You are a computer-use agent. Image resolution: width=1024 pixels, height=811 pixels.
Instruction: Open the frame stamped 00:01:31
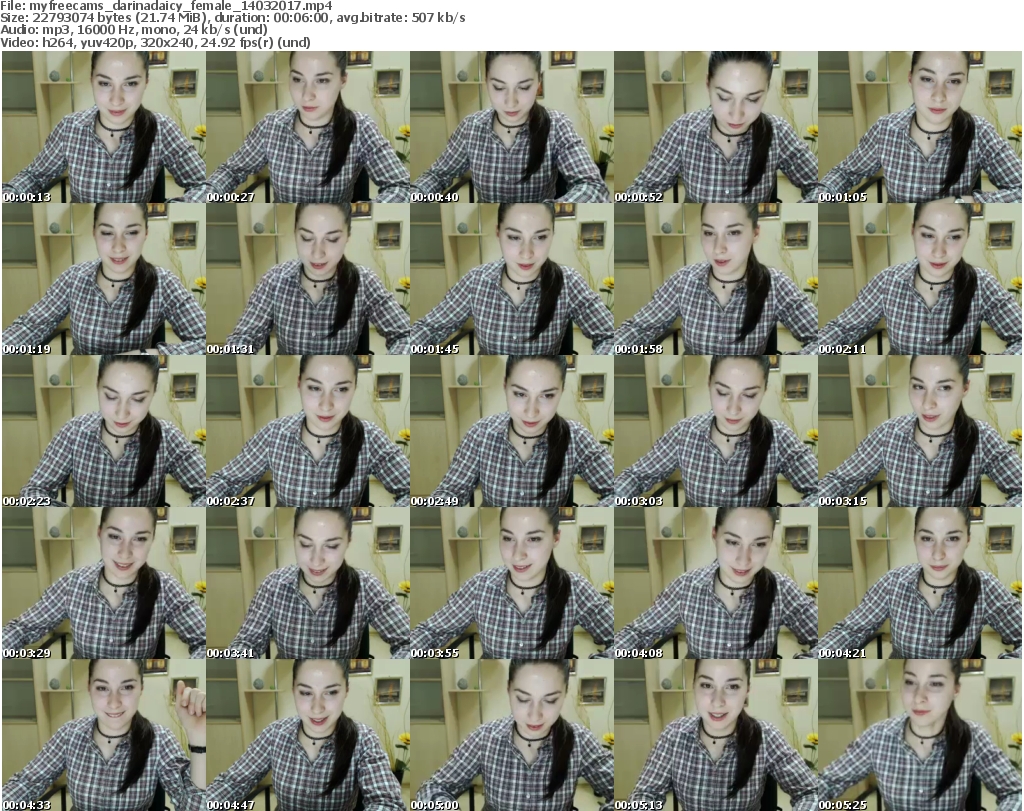coord(308,279)
